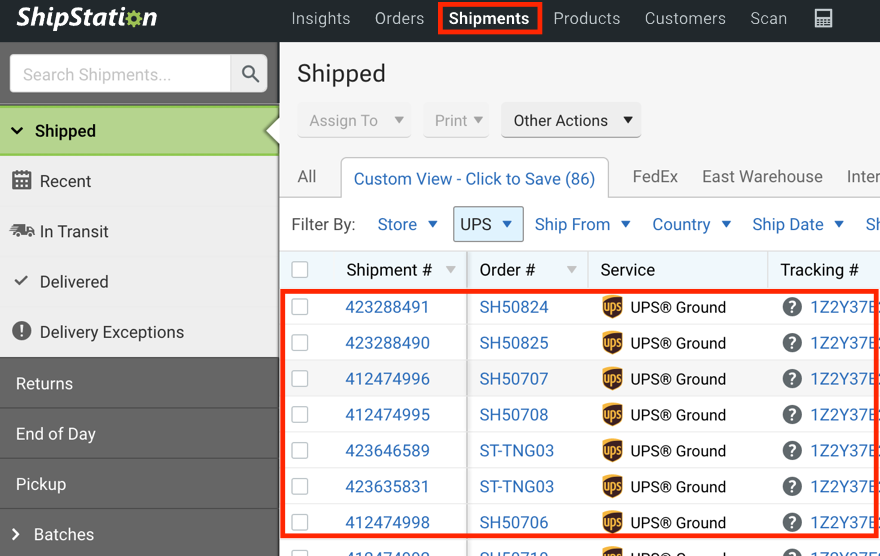Switch to the FedEx view tab
This screenshot has width=880, height=556.
click(x=655, y=177)
